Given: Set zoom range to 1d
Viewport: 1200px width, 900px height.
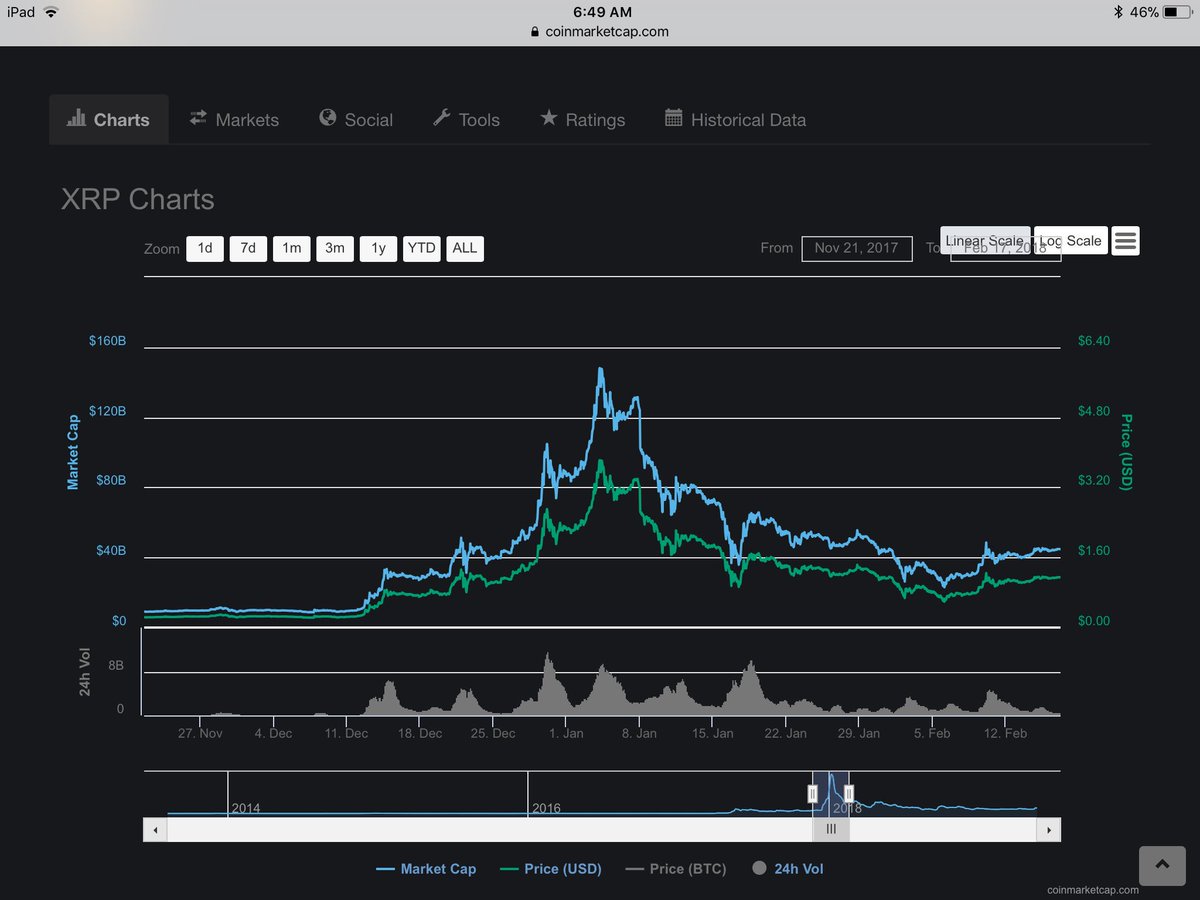Looking at the screenshot, I should tap(205, 248).
